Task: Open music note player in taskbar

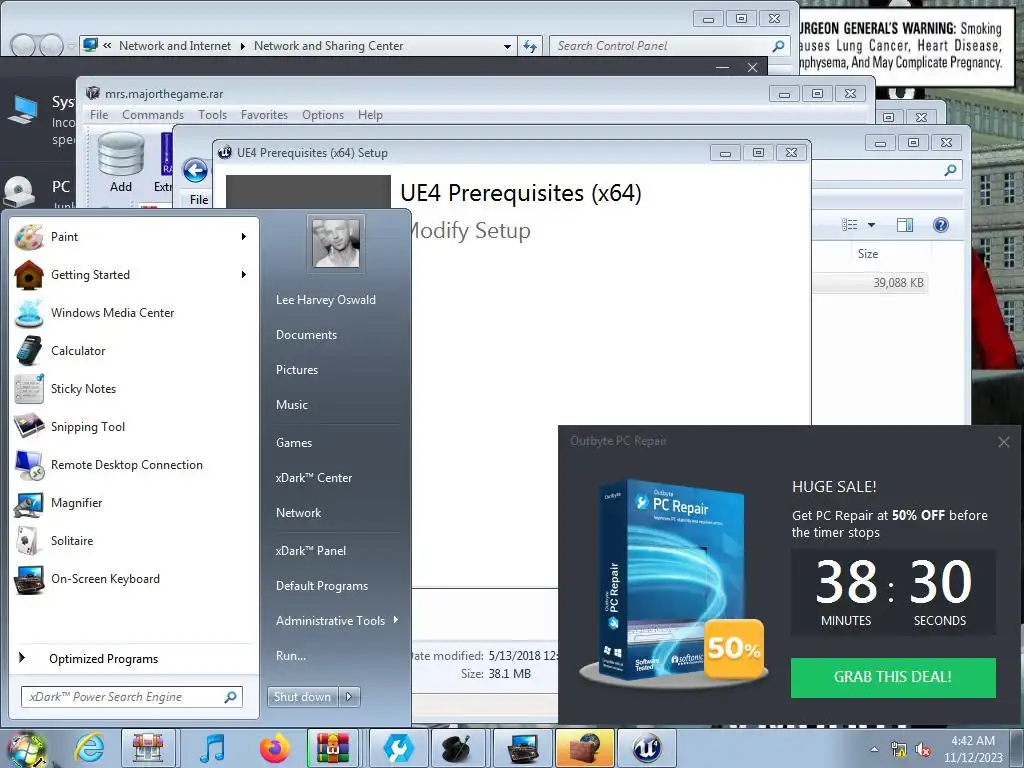Action: [x=212, y=748]
